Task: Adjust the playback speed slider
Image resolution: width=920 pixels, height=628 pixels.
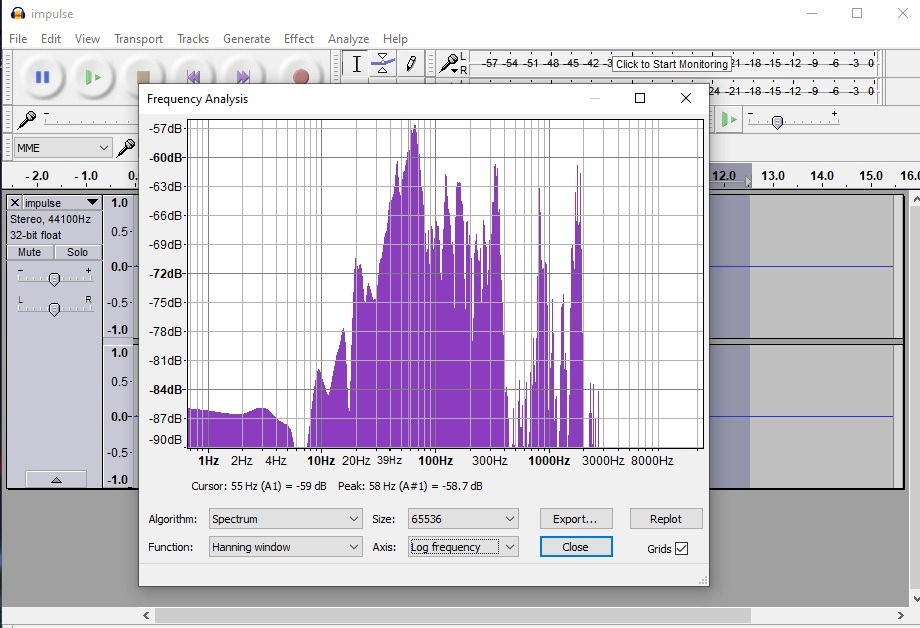Action: [x=777, y=122]
